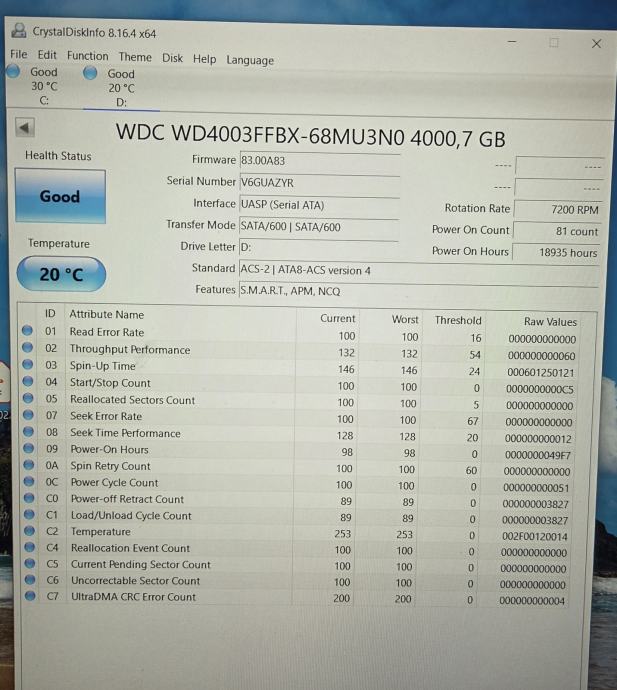The height and width of the screenshot is (690, 617).
Task: Open the File menu
Action: (x=18, y=54)
